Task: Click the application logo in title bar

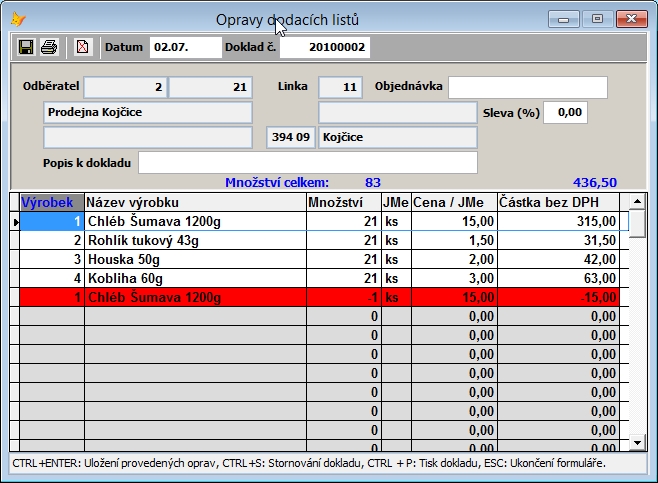Action: tap(18, 19)
